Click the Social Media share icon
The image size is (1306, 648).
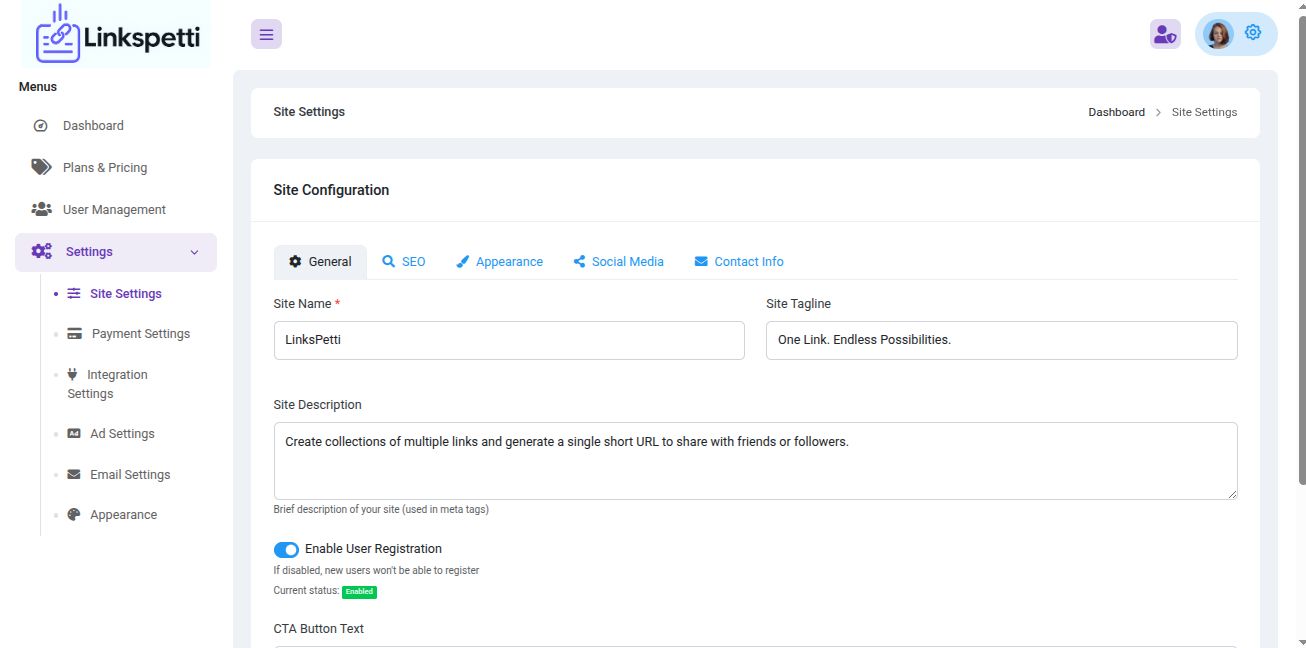coord(579,262)
